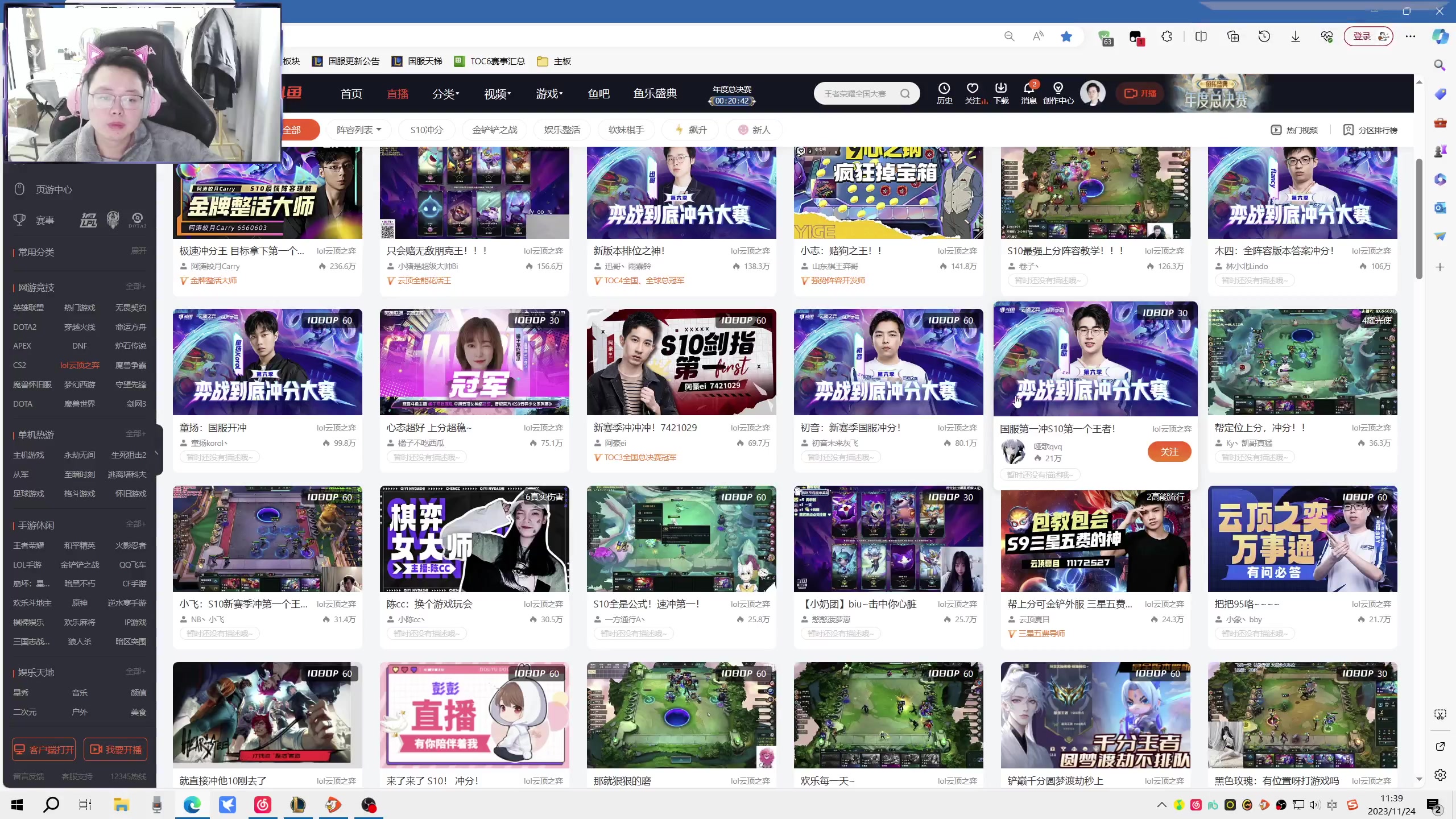Expand 单机热游 全部+ list
Viewport: 1456px width, 819px height.
[x=135, y=433]
